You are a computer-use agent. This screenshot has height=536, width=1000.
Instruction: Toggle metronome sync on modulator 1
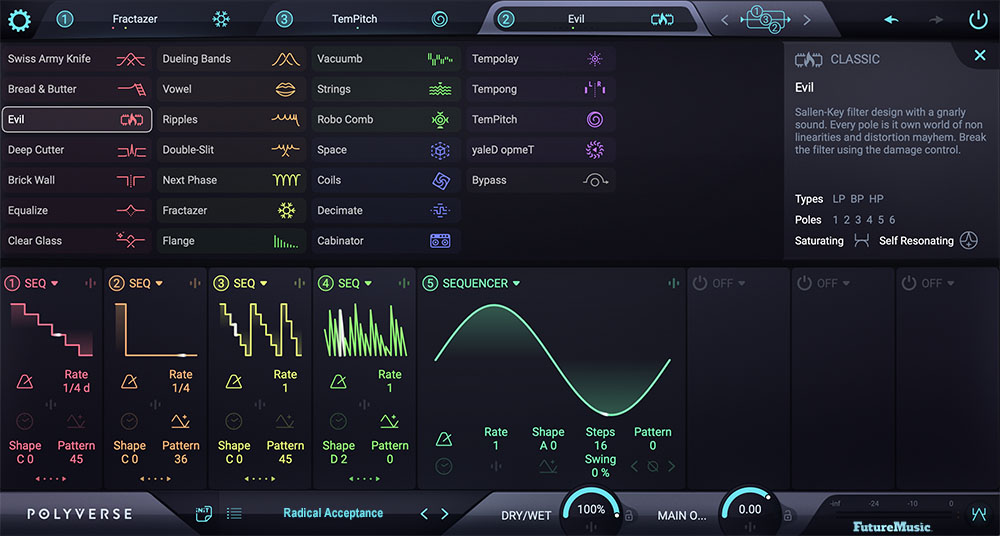coord(25,382)
